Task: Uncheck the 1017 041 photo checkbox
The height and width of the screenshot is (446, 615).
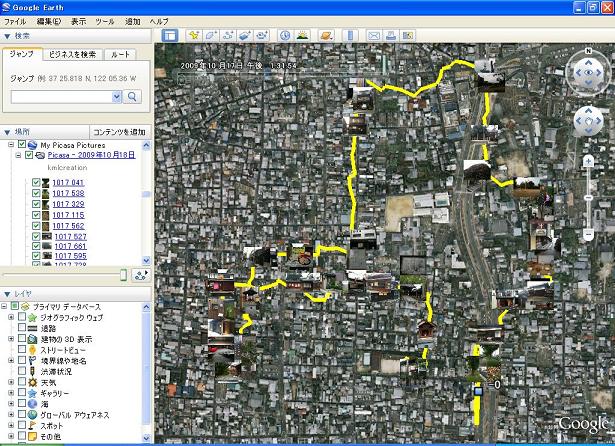Action: 36,182
